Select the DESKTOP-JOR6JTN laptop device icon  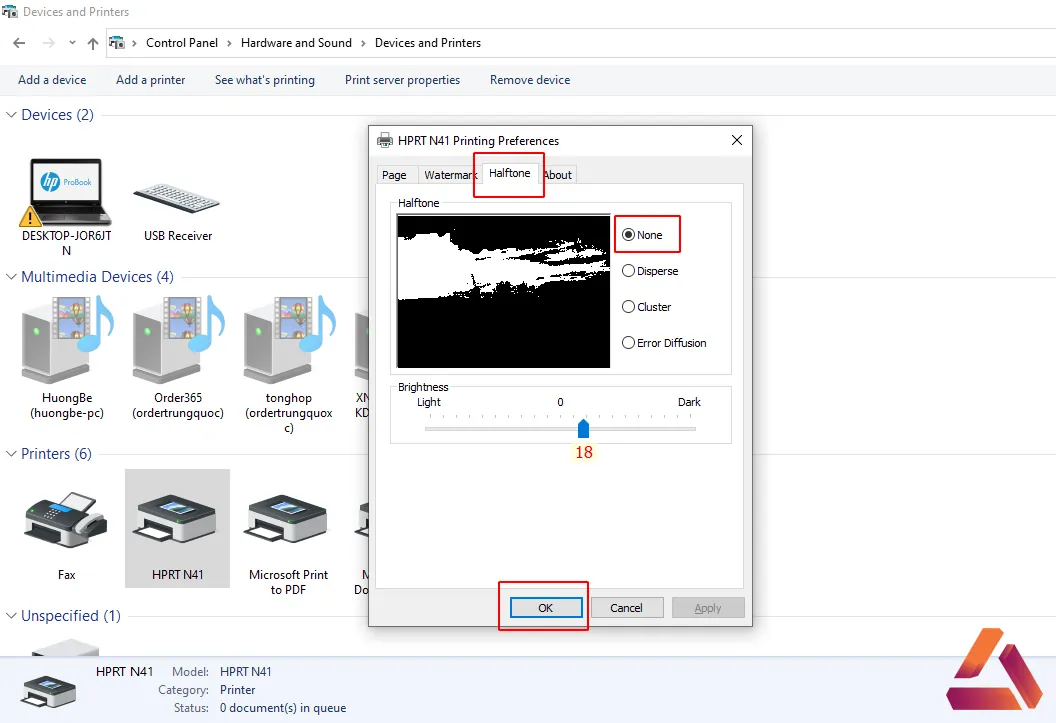(x=66, y=193)
